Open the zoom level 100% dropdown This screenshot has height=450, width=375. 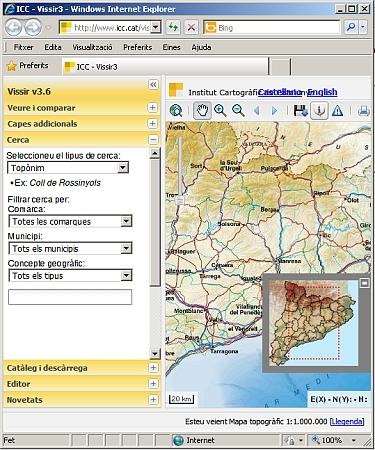click(x=354, y=440)
